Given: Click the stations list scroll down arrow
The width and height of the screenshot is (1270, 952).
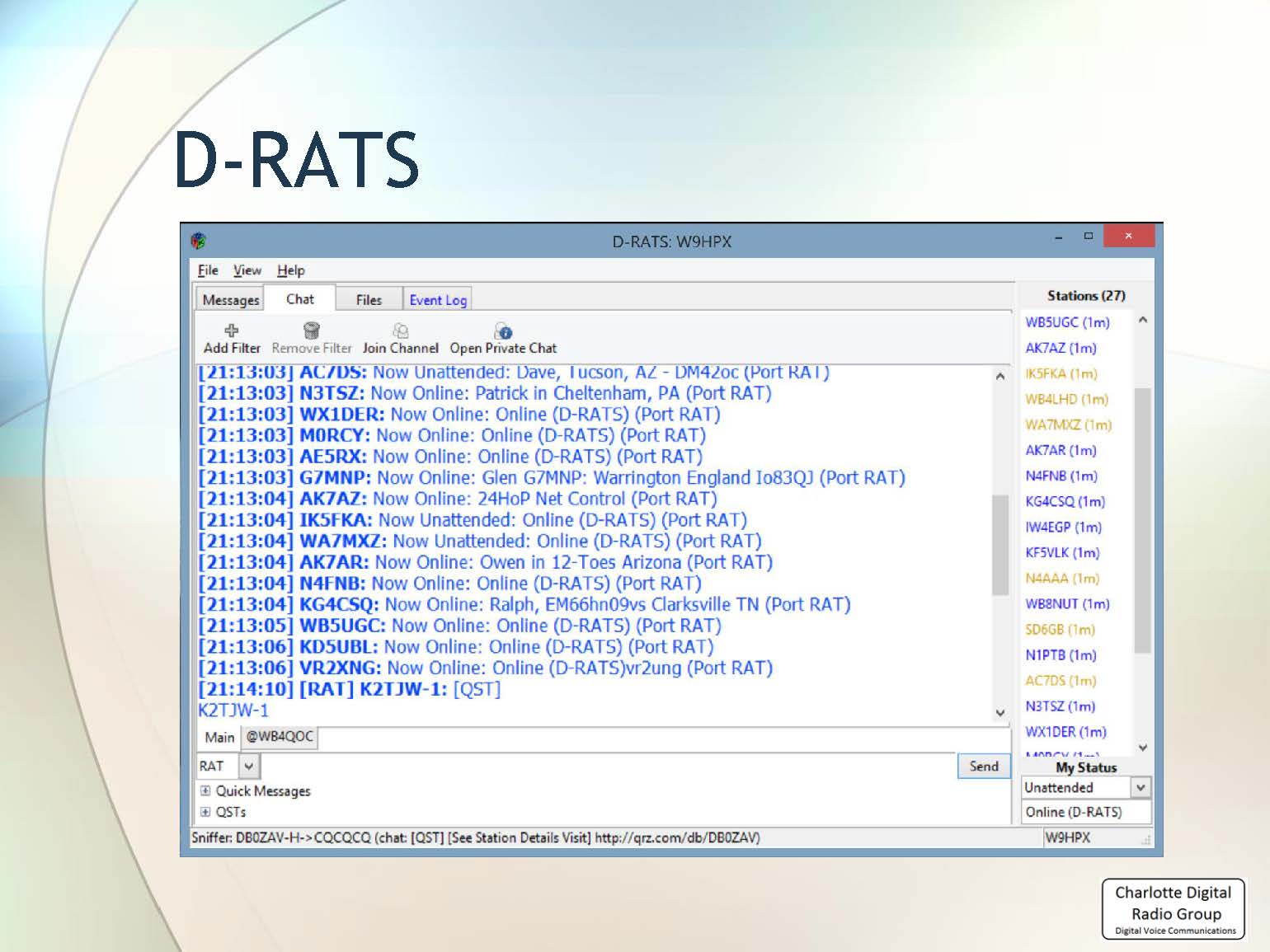Looking at the screenshot, I should click(1143, 748).
